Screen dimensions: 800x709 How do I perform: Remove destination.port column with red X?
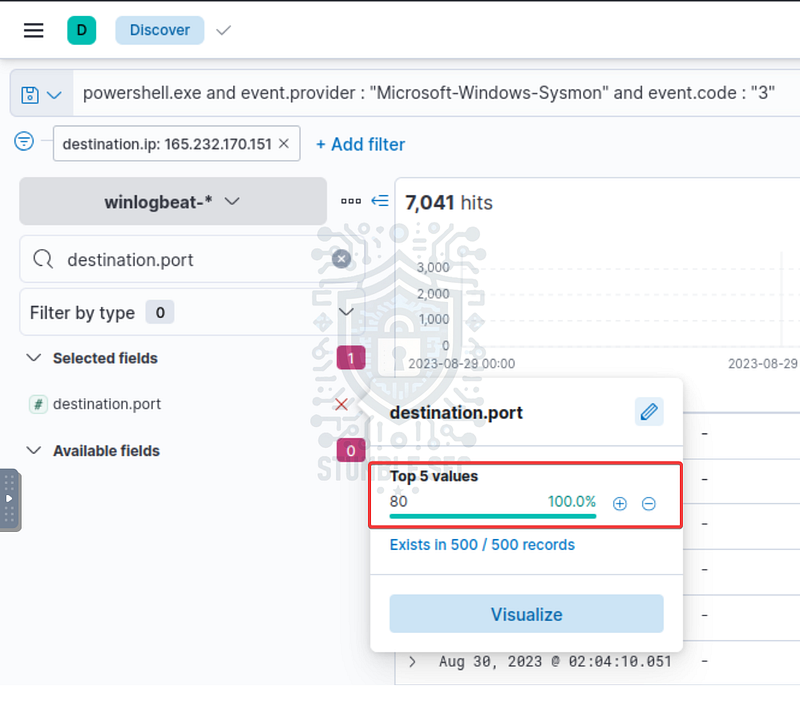[341, 404]
